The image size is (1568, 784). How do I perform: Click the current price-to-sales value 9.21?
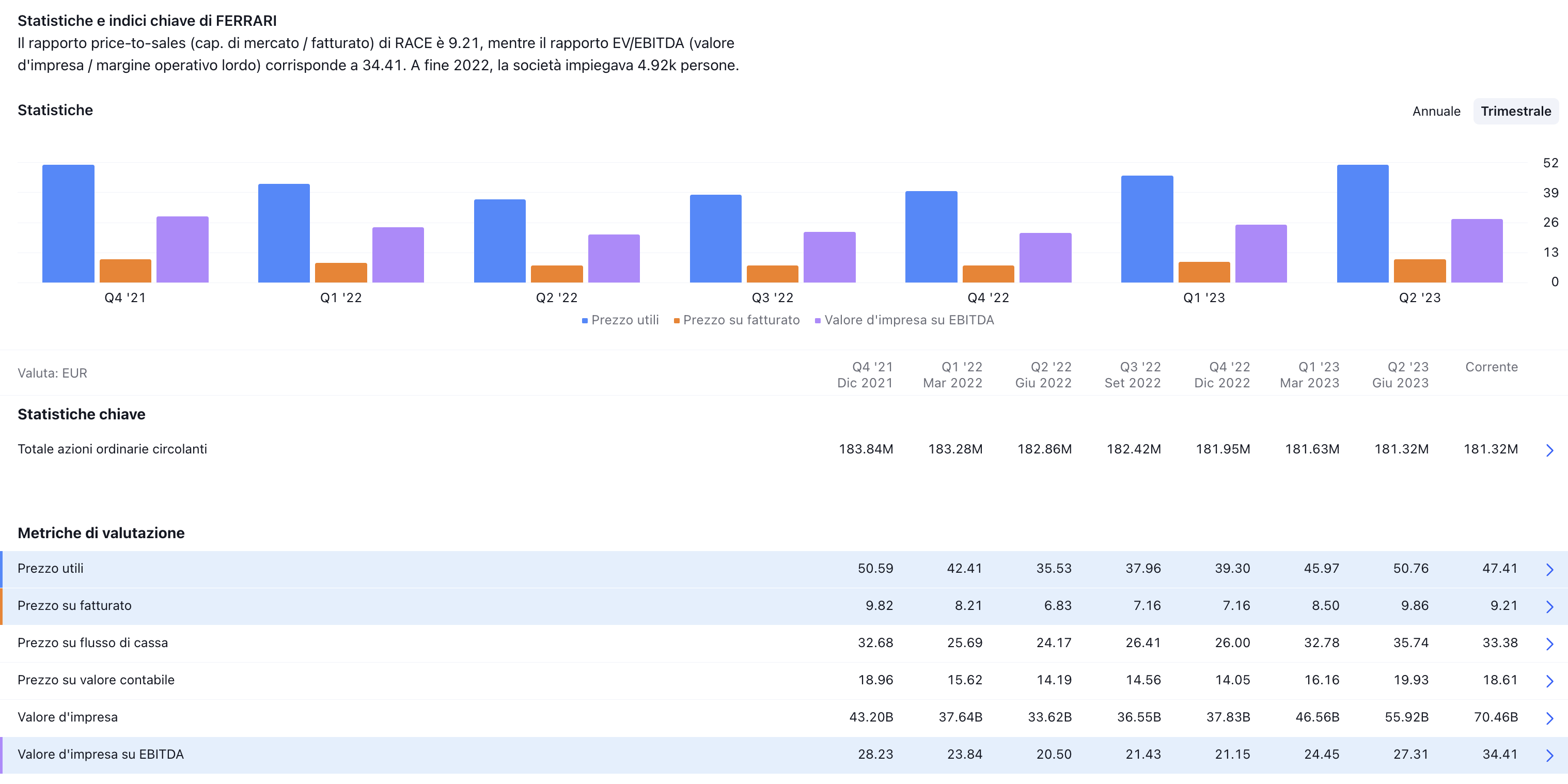(x=1504, y=605)
